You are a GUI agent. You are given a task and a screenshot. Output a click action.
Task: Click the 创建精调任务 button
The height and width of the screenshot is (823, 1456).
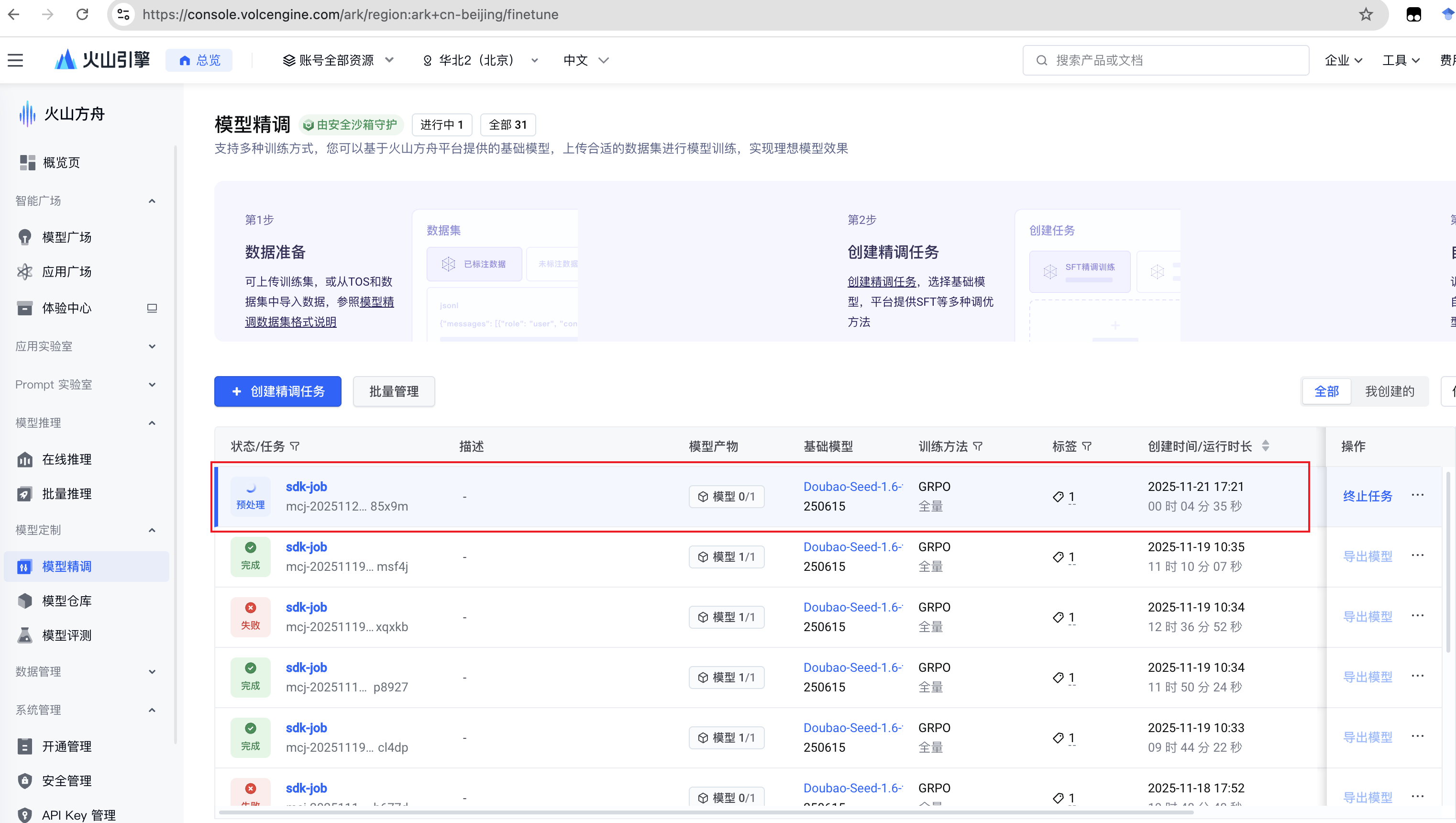coord(277,391)
